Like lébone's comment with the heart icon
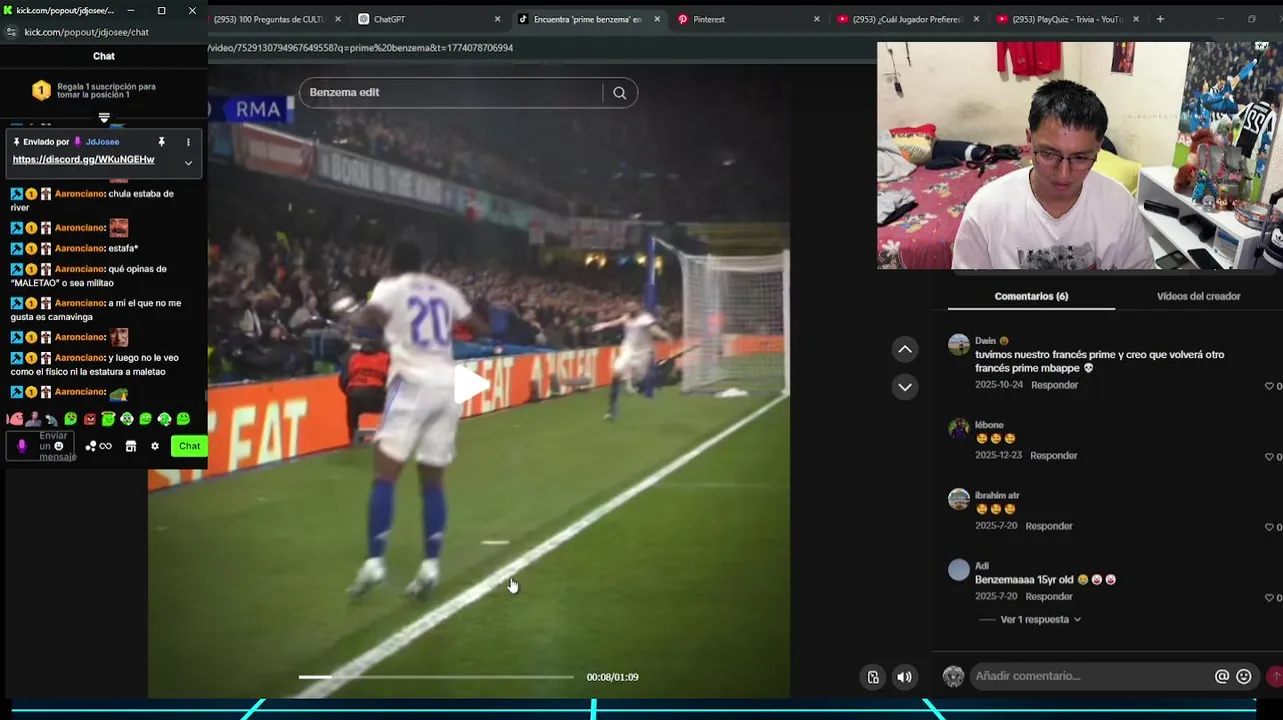This screenshot has width=1283, height=720. coord(1269,456)
